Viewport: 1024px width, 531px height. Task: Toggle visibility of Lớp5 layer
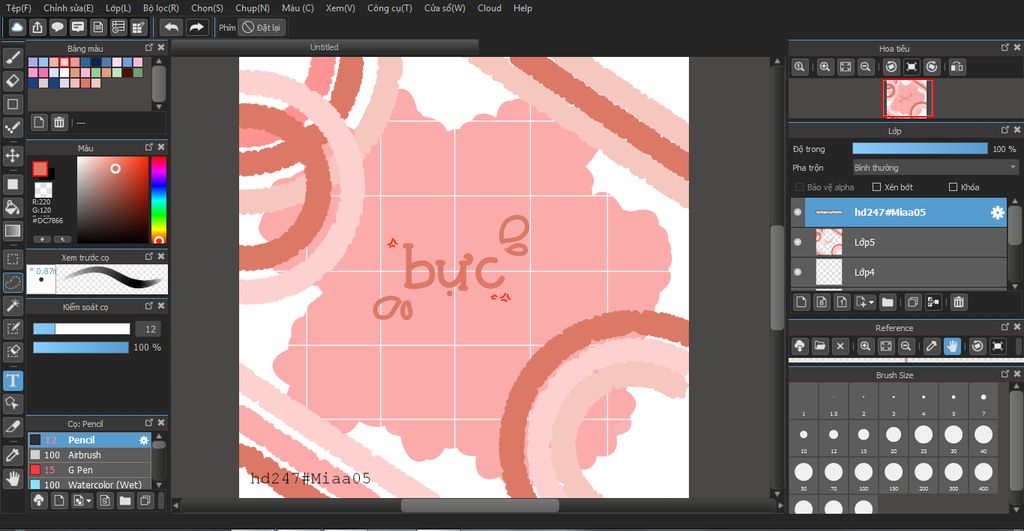click(797, 242)
